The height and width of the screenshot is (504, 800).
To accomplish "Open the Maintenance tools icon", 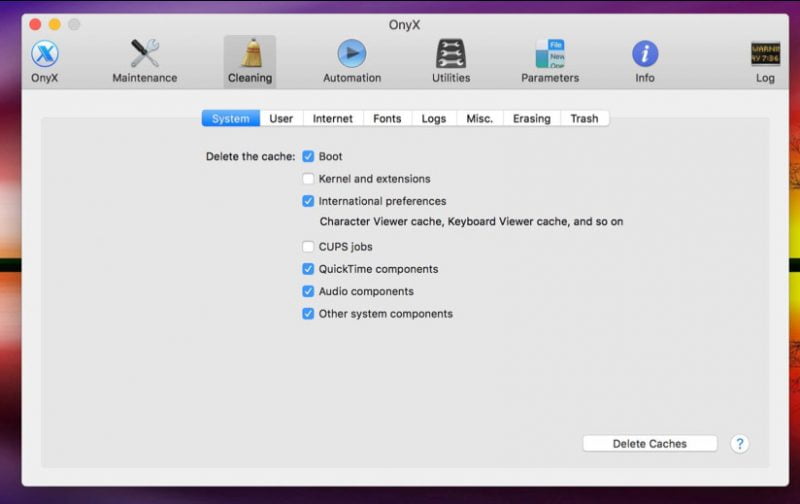I will tap(144, 53).
